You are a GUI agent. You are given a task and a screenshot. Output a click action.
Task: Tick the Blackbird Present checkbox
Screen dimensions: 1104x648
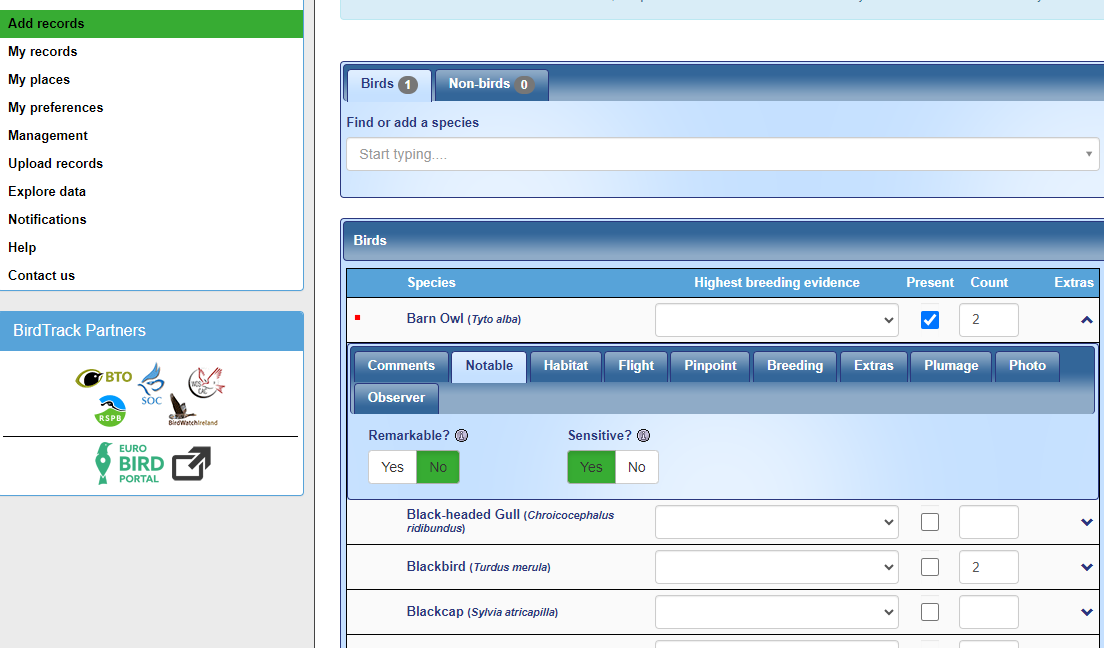930,567
